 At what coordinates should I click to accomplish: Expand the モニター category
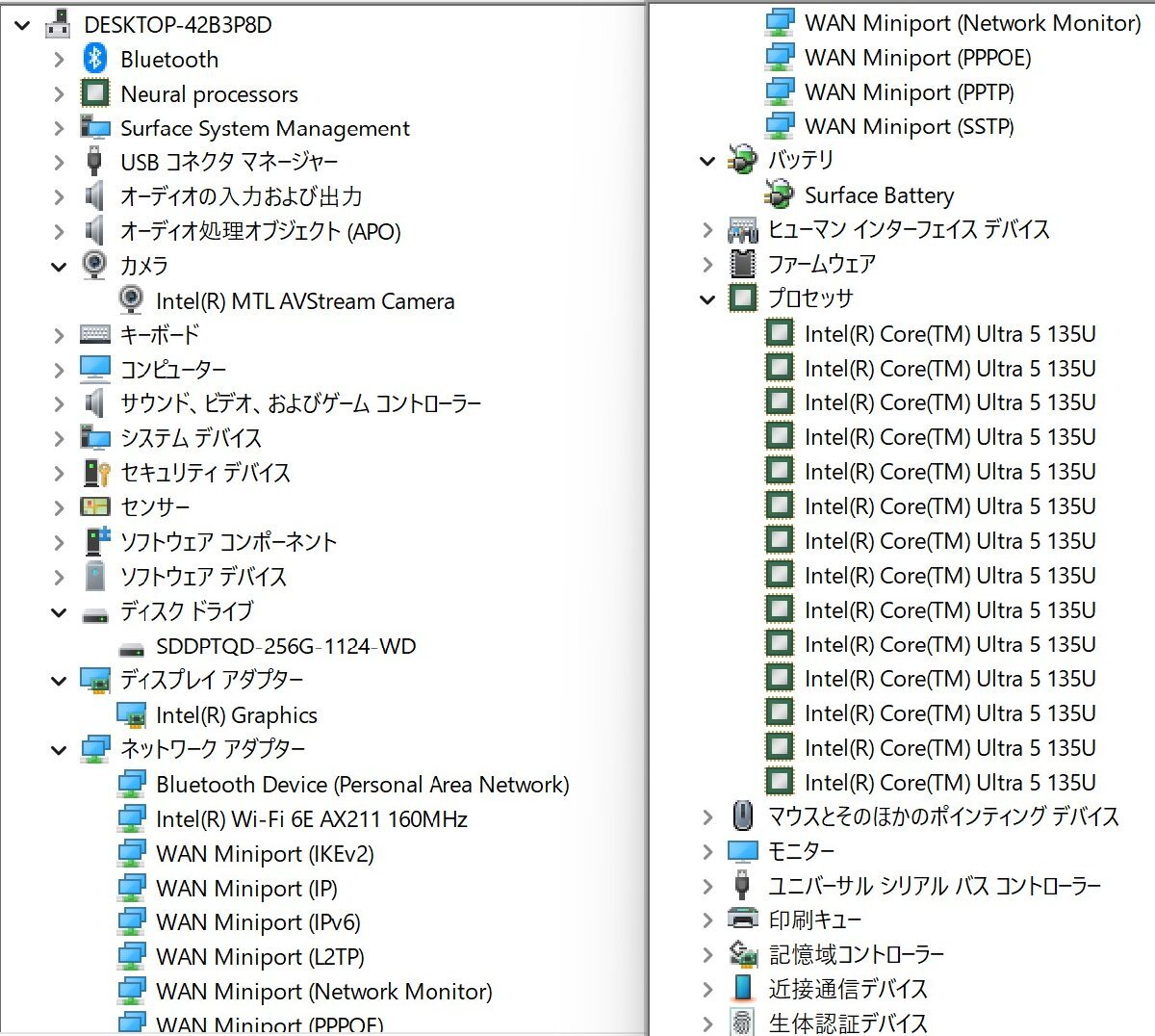coord(707,851)
